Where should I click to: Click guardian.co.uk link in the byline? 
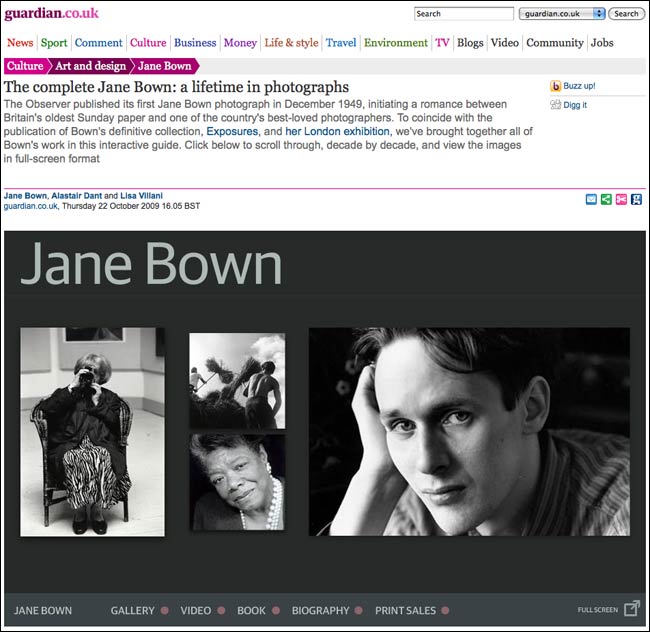click(31, 206)
